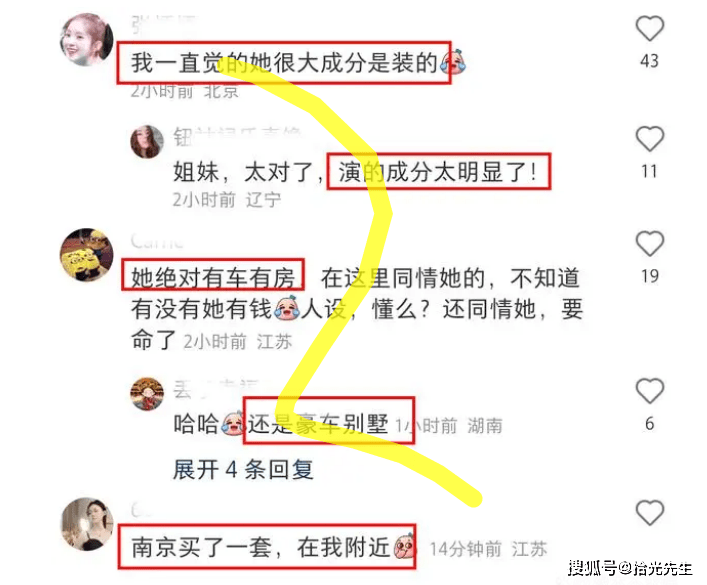The height and width of the screenshot is (585, 707).
Task: Select comment 她绝对有车有房
Action: [x=213, y=278]
